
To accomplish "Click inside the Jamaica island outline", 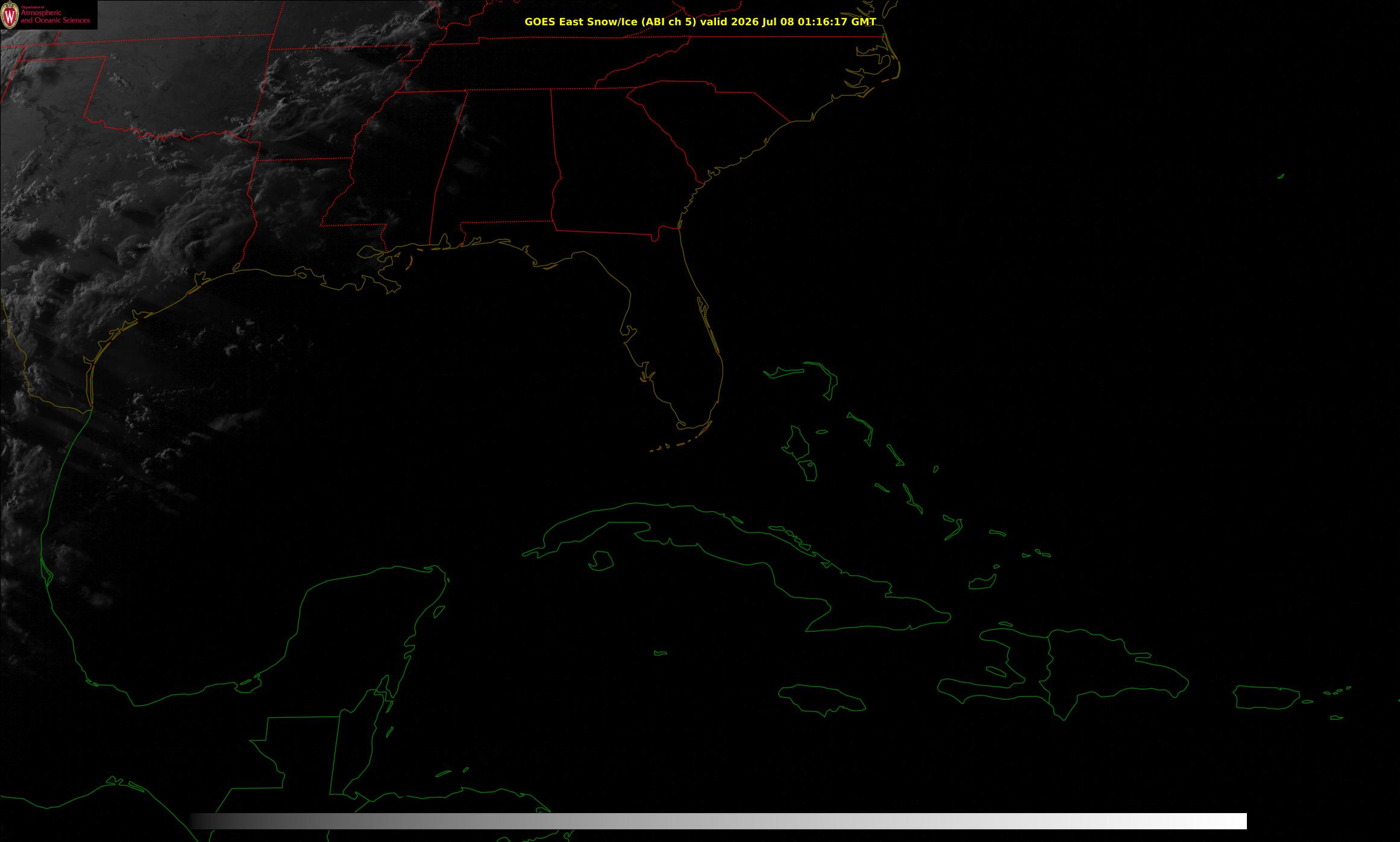I will pyautogui.click(x=823, y=698).
